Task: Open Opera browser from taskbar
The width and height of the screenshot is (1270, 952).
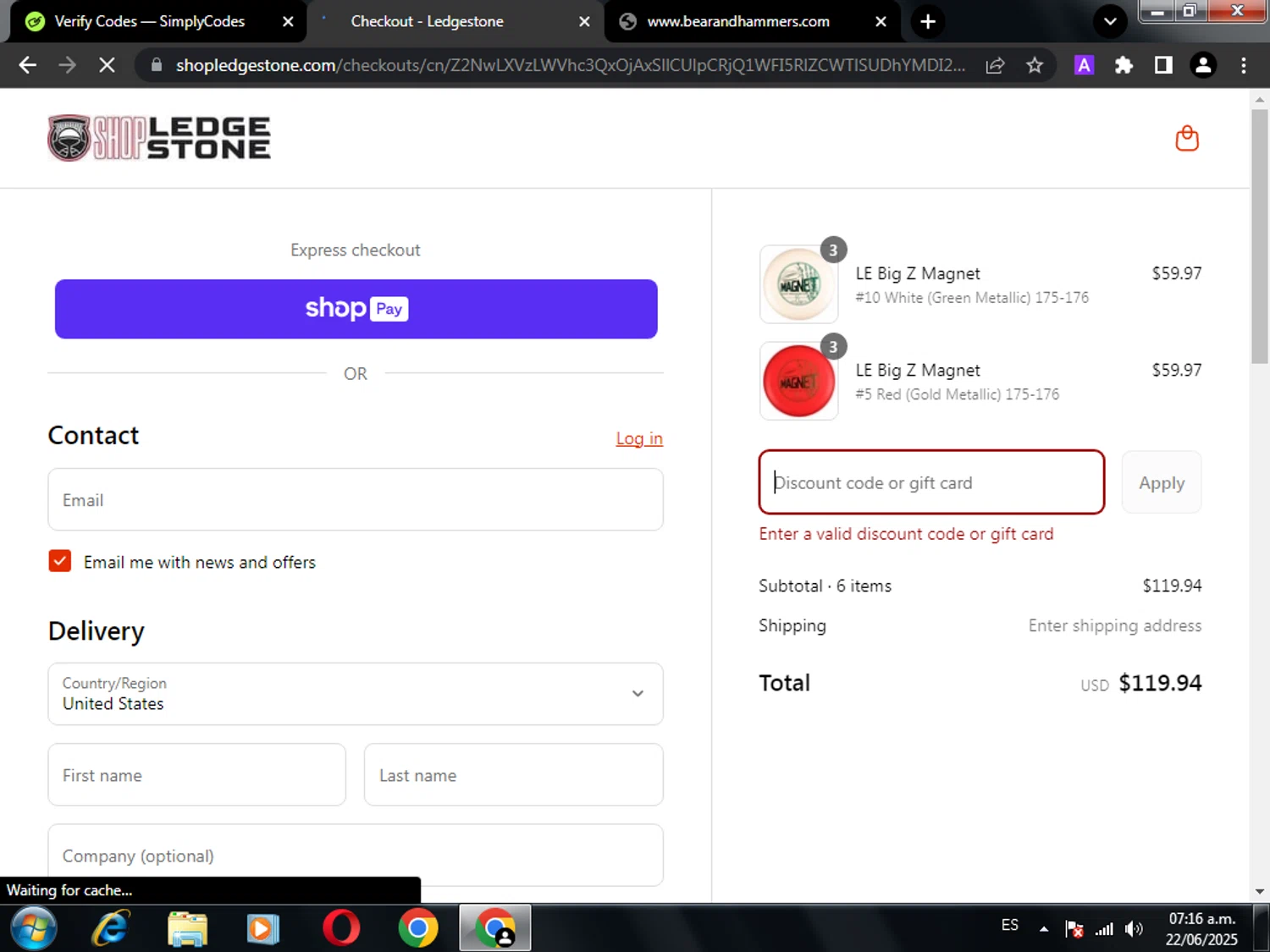Action: [x=341, y=928]
